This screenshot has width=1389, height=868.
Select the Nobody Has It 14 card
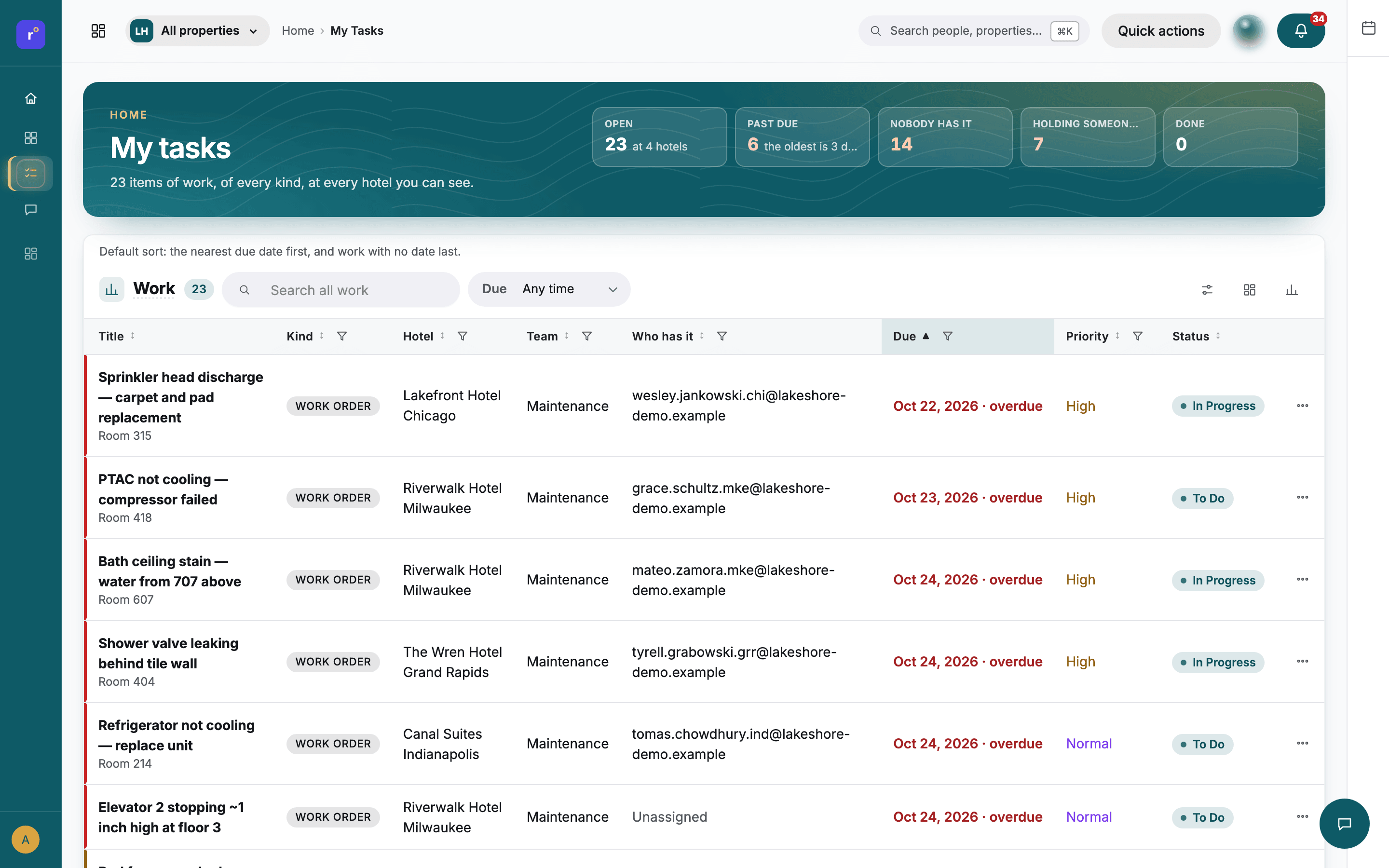[x=945, y=137]
